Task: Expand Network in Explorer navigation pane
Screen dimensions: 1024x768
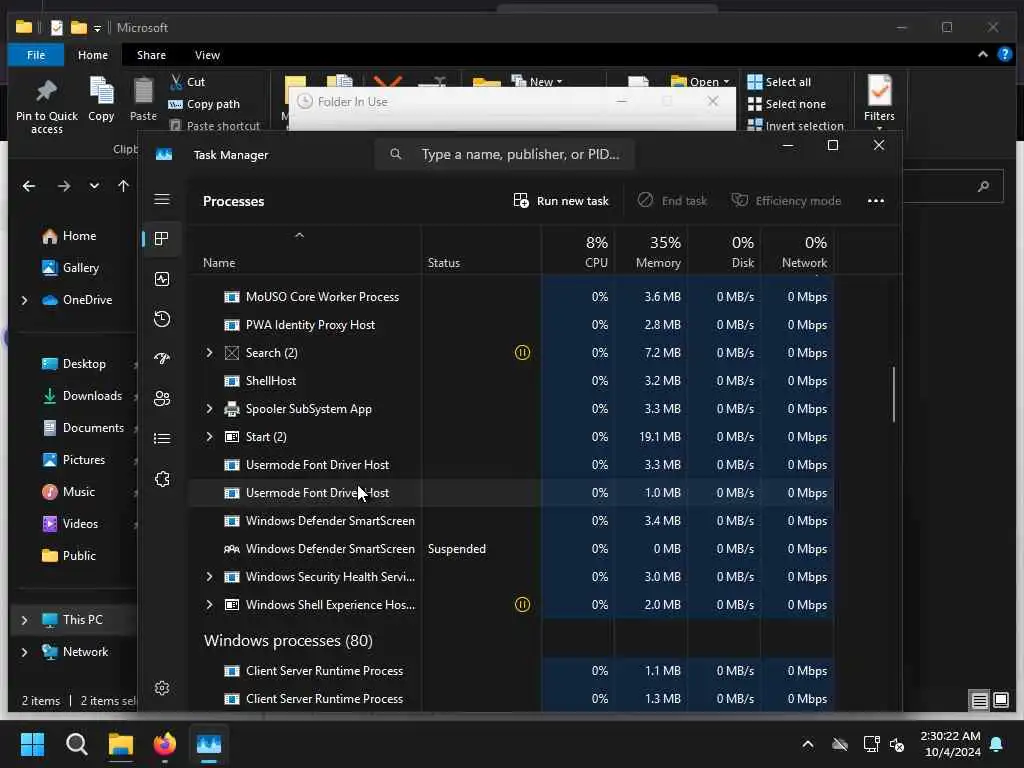Action: coord(24,652)
